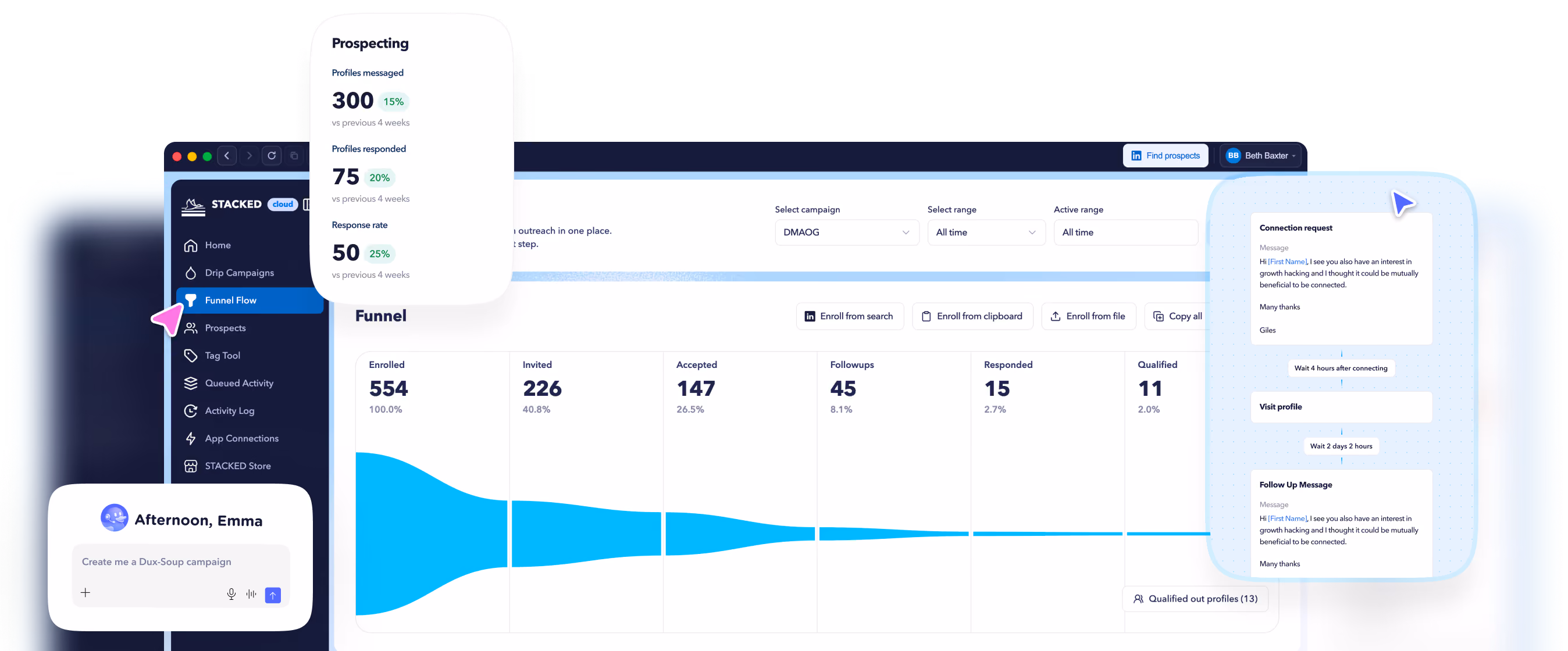Click Enroll from search button
This screenshot has height=651, width=1568.
click(x=850, y=316)
